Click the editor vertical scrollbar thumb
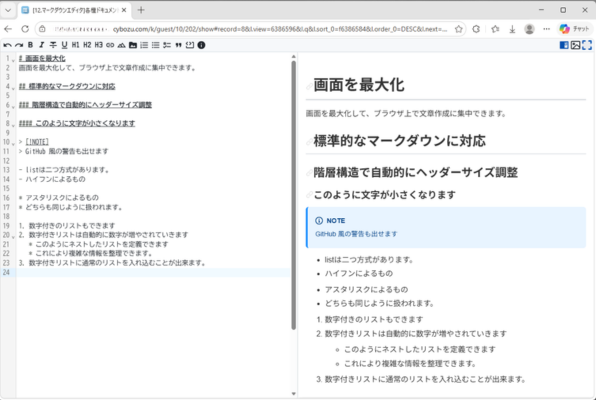The height and width of the screenshot is (400, 600). point(293,194)
